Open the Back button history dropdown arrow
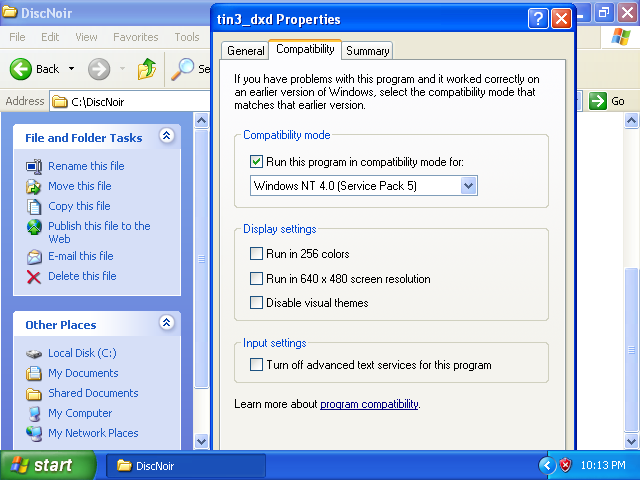 pyautogui.click(x=71, y=69)
